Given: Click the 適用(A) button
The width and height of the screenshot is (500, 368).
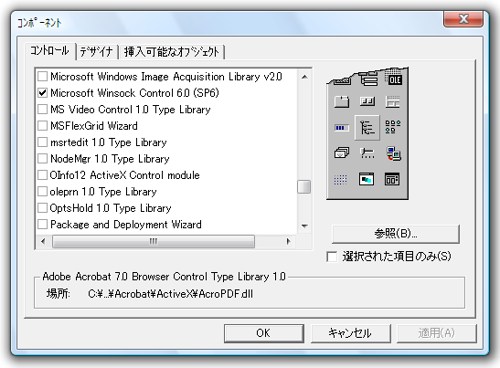Looking at the screenshot, I should [436, 333].
